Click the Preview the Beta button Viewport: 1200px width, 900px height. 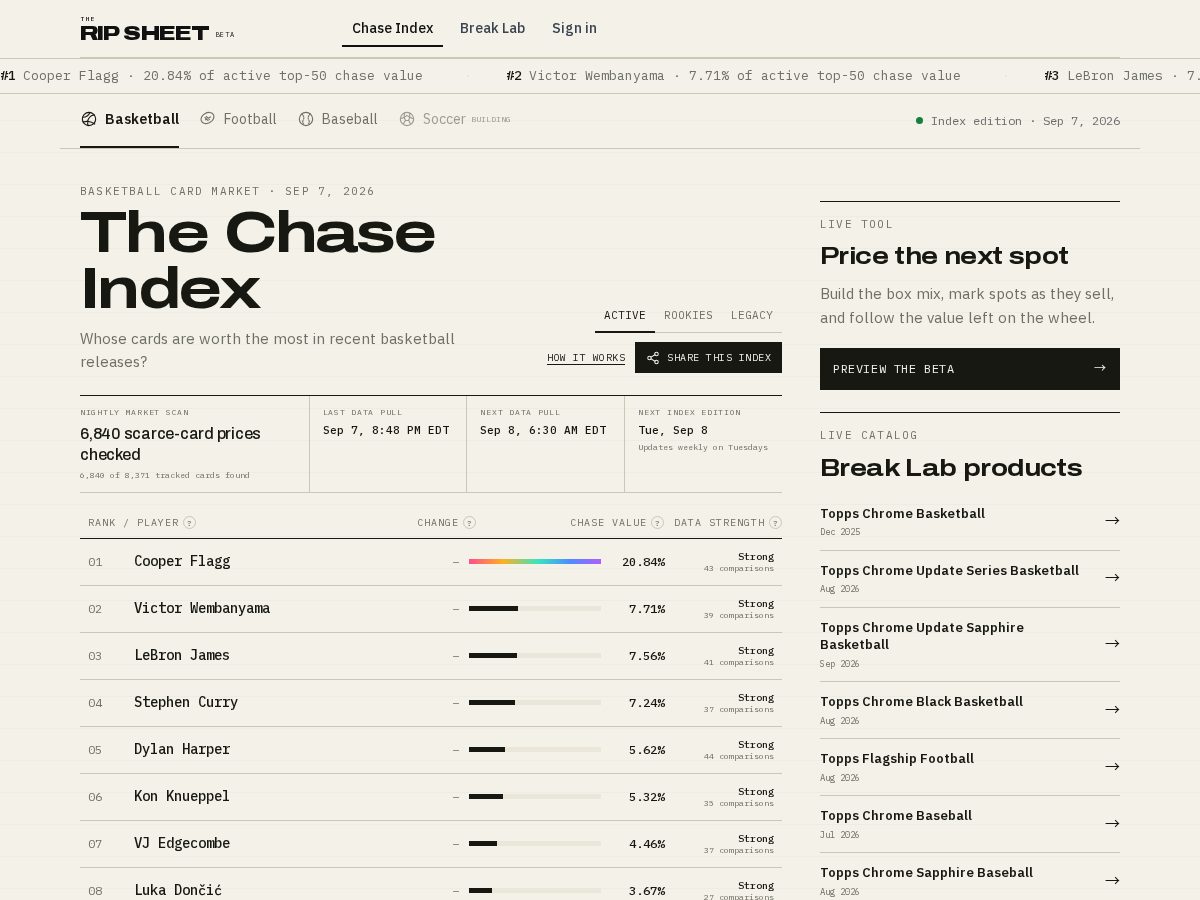970,369
